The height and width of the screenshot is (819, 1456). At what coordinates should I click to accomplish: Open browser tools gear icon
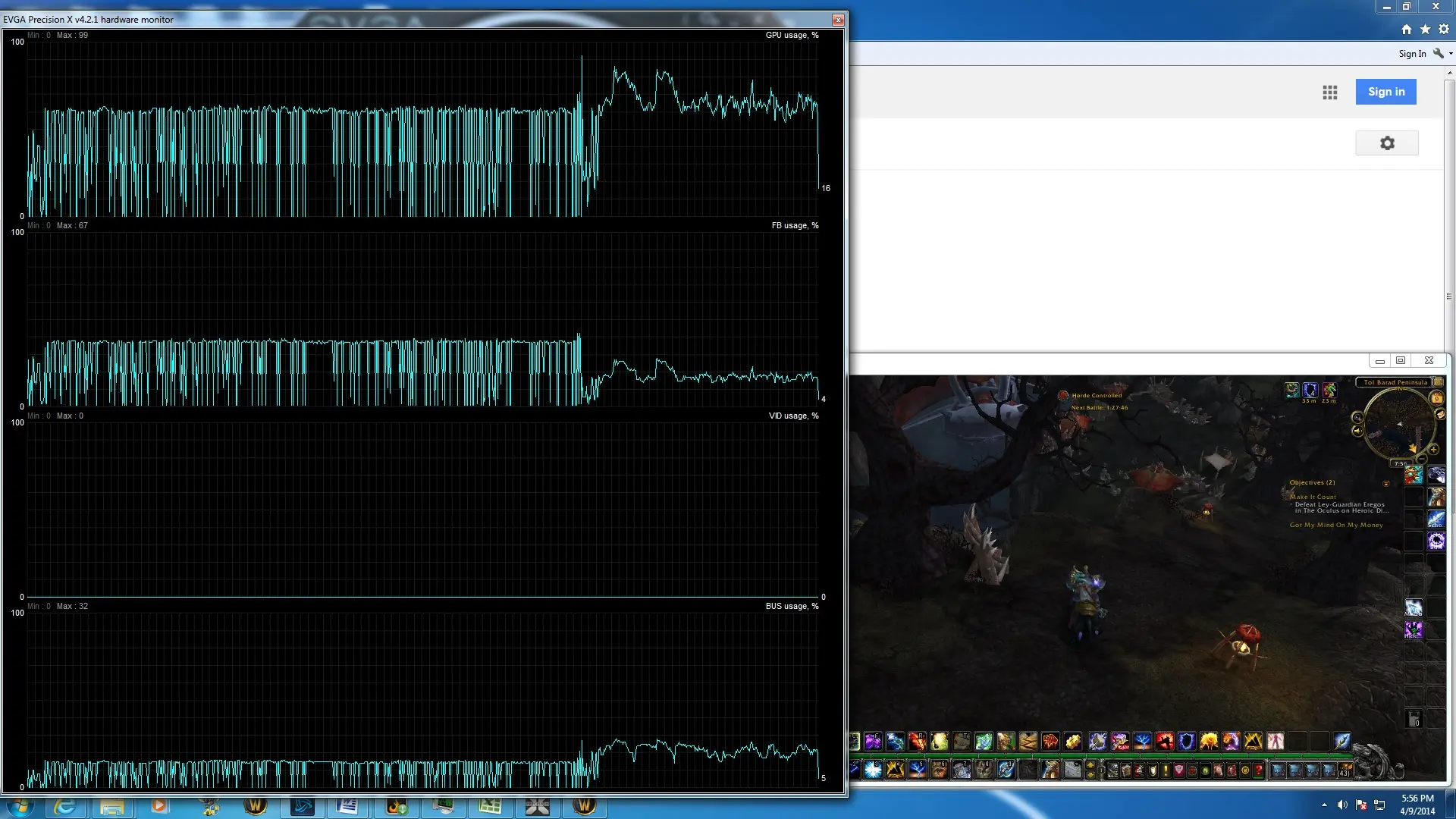click(x=1444, y=29)
